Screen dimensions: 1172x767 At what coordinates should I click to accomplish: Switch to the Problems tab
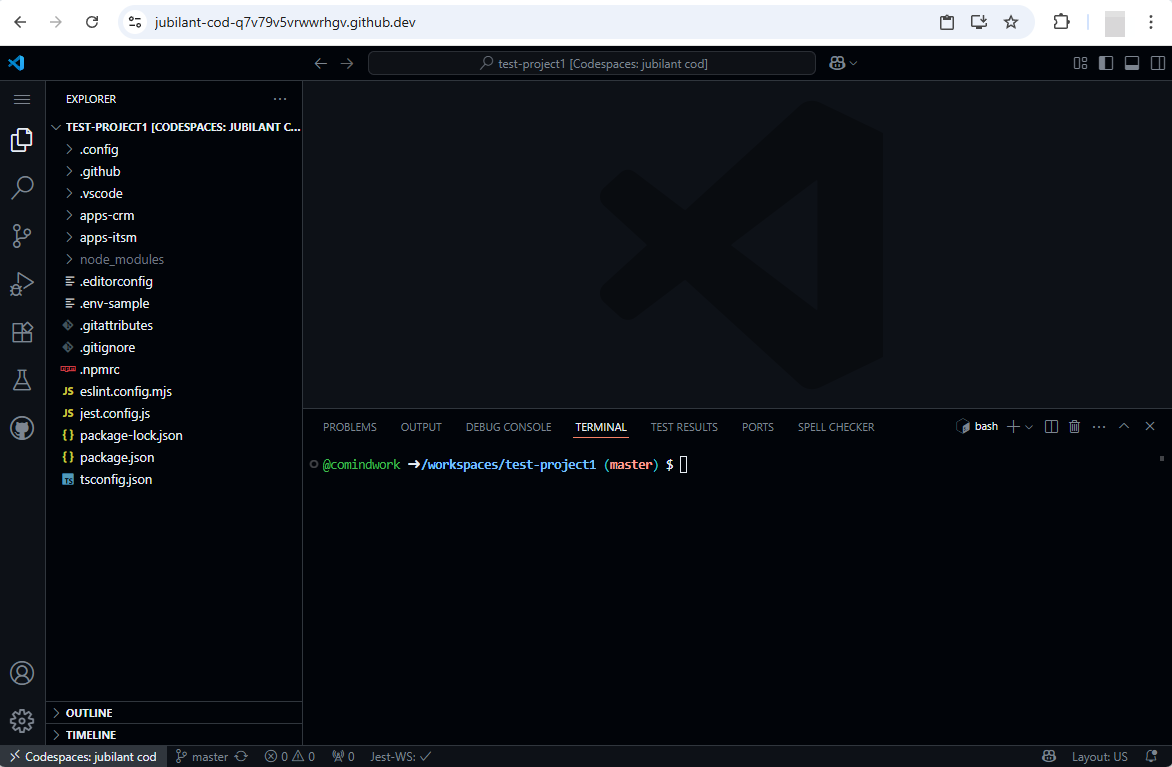pyautogui.click(x=350, y=427)
